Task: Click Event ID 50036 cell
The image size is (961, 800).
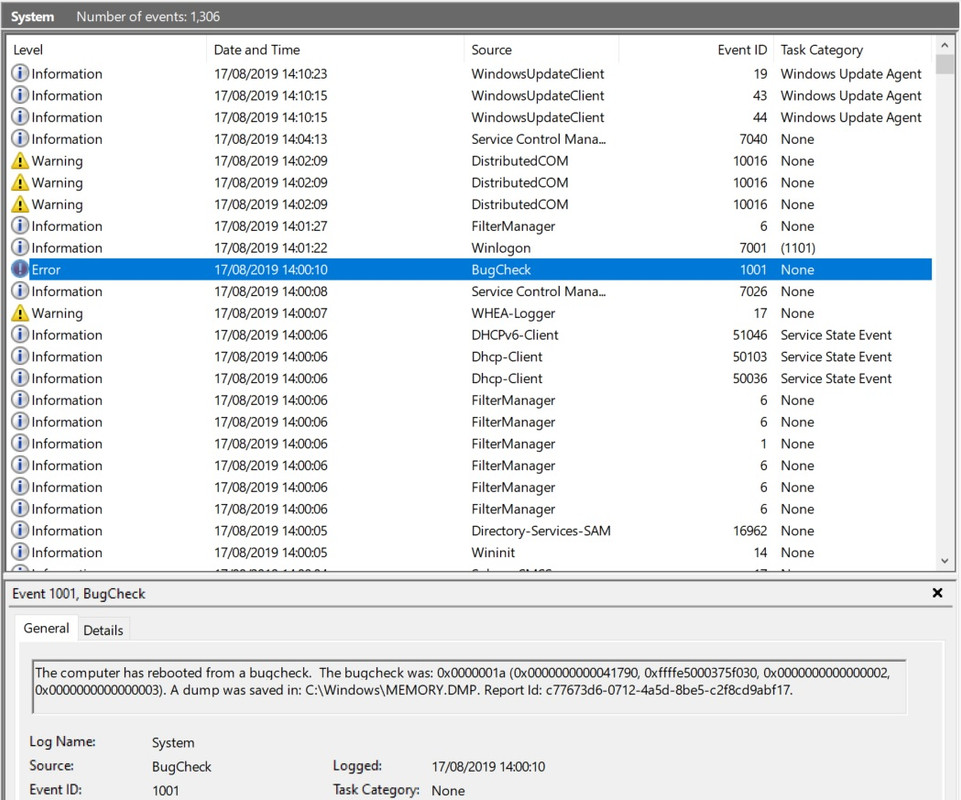Action: [750, 378]
